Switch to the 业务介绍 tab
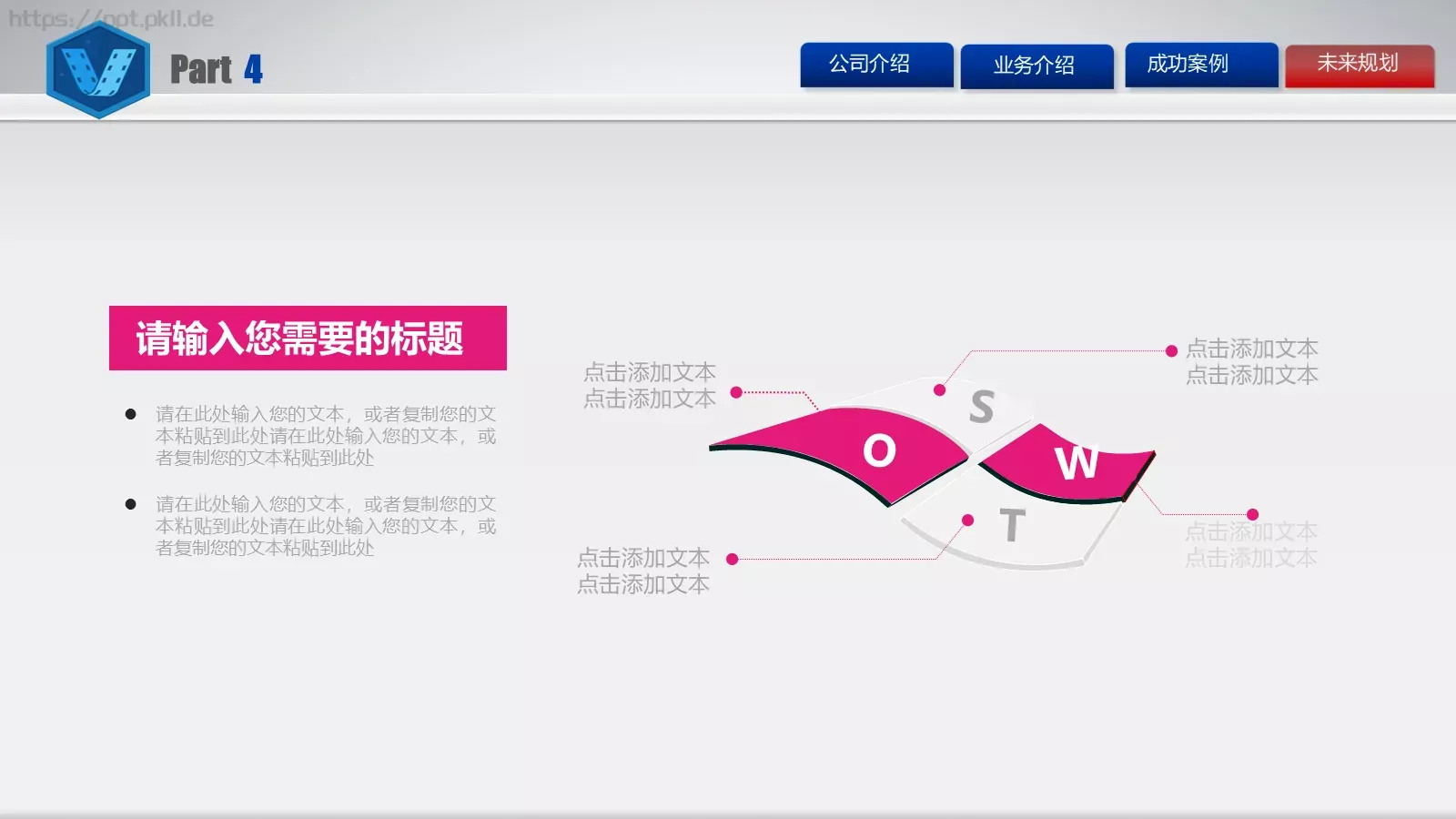This screenshot has height=819, width=1456. tap(1036, 66)
